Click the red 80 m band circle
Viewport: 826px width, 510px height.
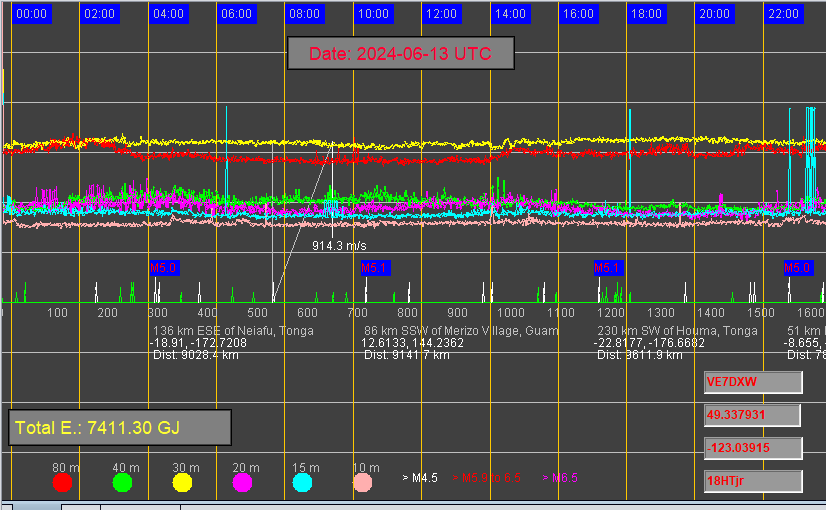(x=62, y=483)
